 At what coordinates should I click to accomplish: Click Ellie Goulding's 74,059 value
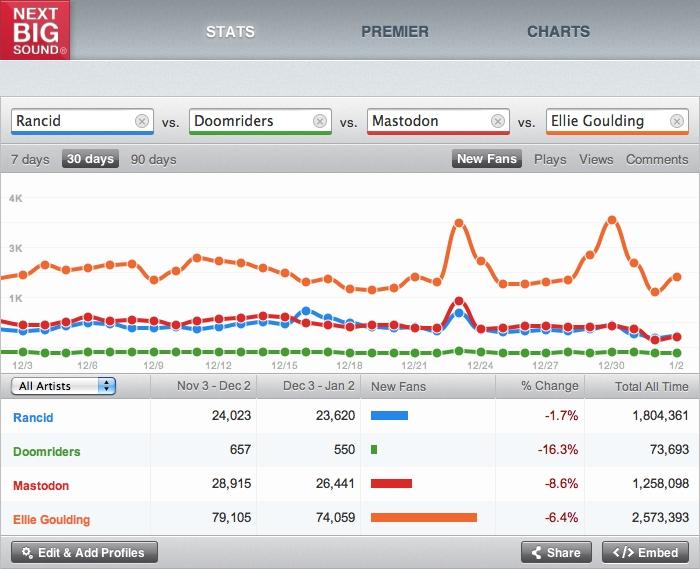coord(335,517)
